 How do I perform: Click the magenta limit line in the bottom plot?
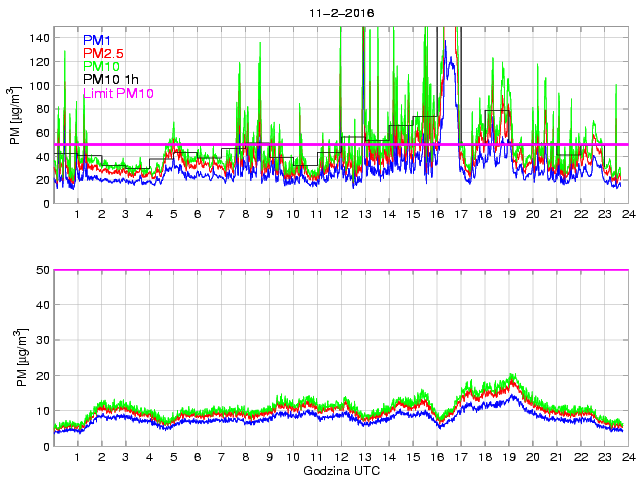tap(340, 270)
